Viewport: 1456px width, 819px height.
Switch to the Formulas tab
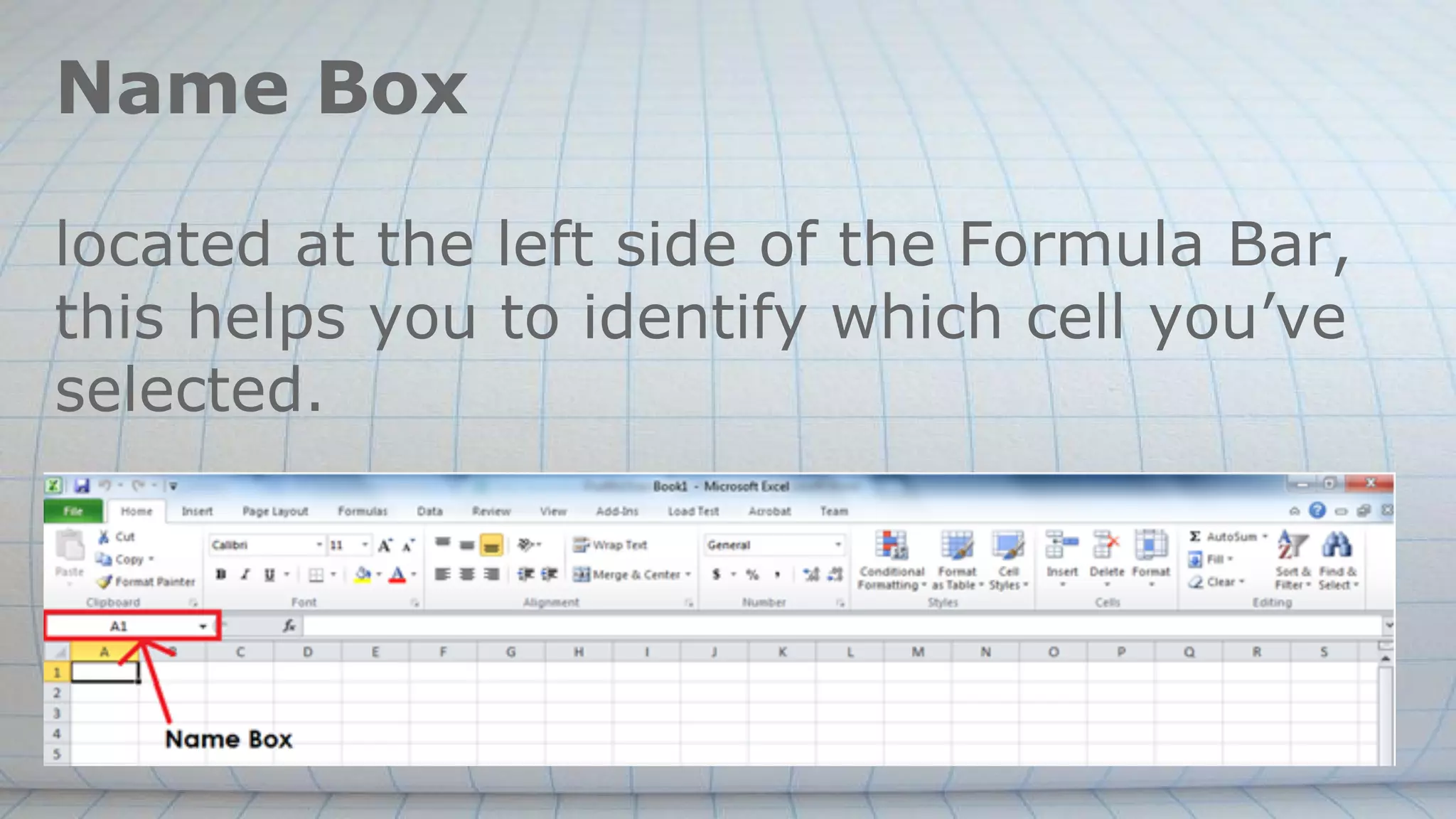click(x=363, y=511)
